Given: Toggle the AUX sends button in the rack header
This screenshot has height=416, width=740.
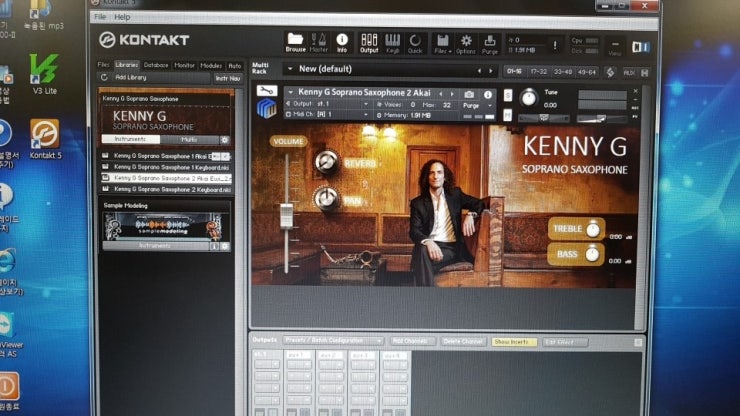Looking at the screenshot, I should [629, 73].
